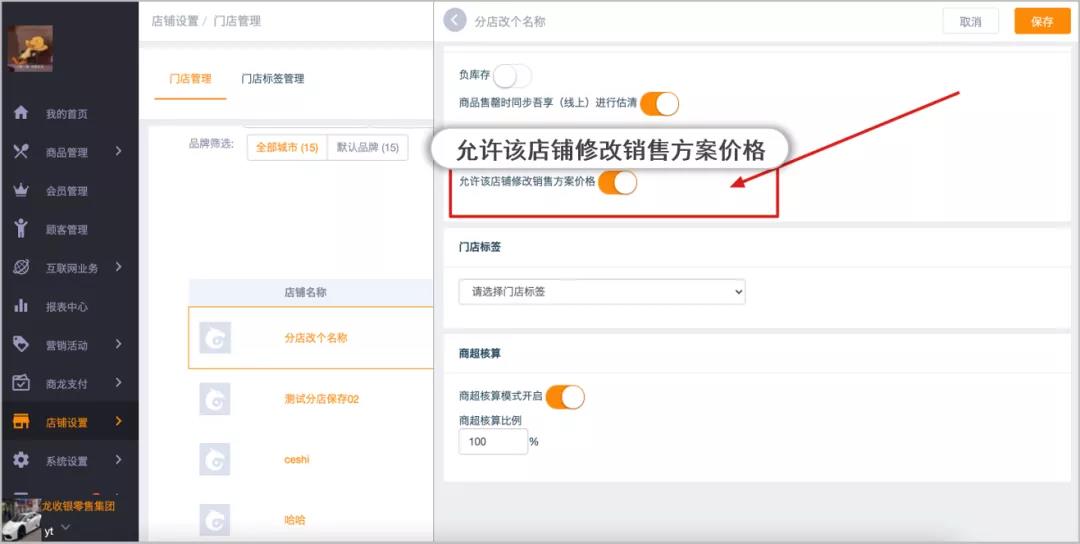The image size is (1080, 544).
Task: Click the 商超核算比例 input field
Action: pyautogui.click(x=493, y=441)
